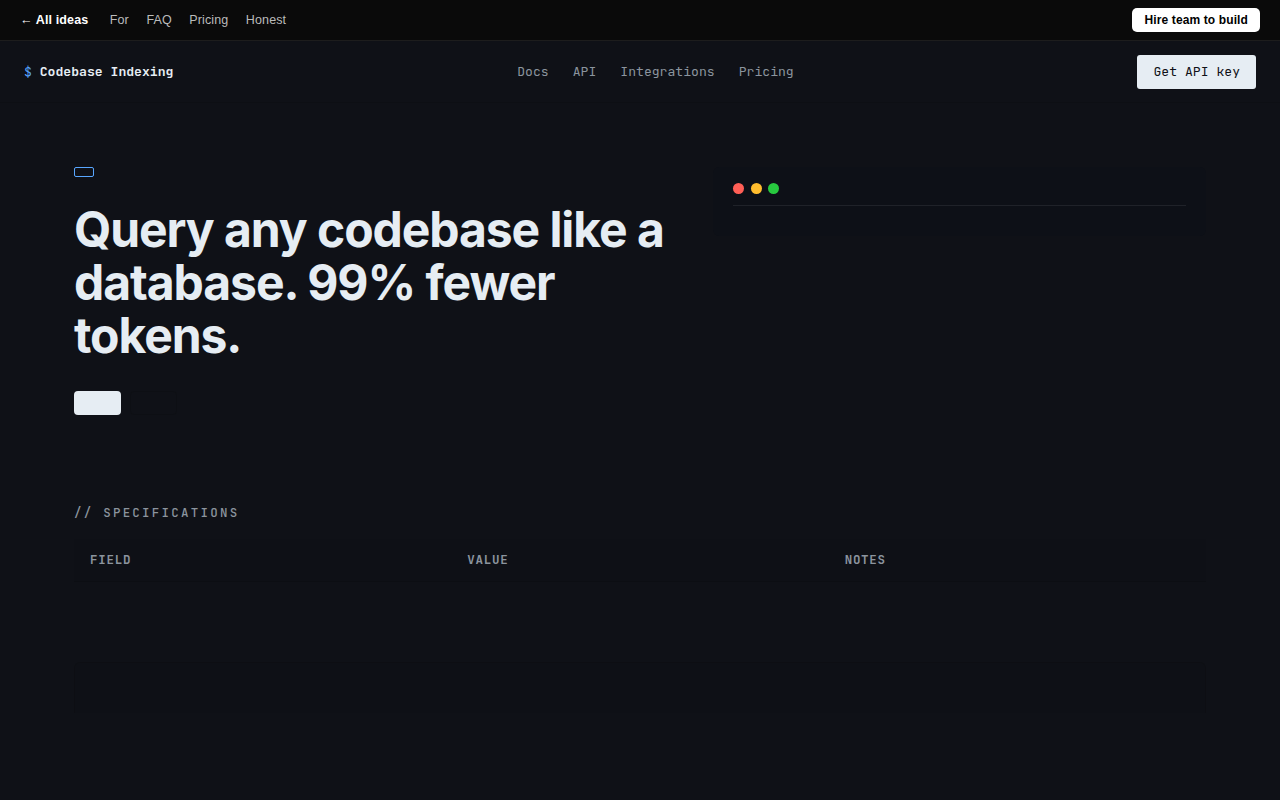
Task: Go back via All ideas link
Action: [x=54, y=20]
